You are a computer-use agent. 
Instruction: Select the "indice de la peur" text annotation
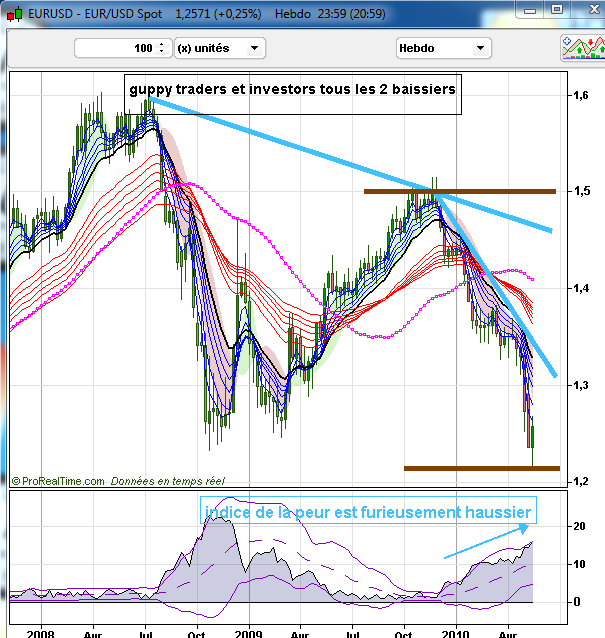(367, 512)
